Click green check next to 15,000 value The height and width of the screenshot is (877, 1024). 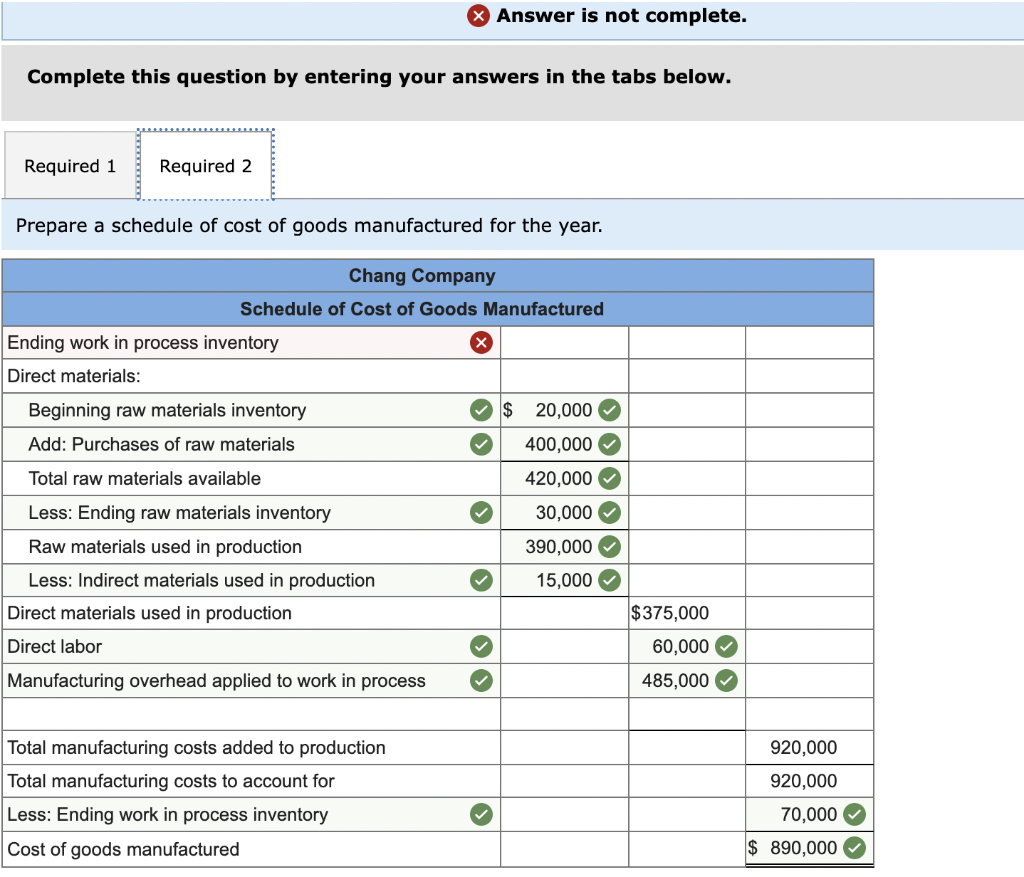coord(610,580)
